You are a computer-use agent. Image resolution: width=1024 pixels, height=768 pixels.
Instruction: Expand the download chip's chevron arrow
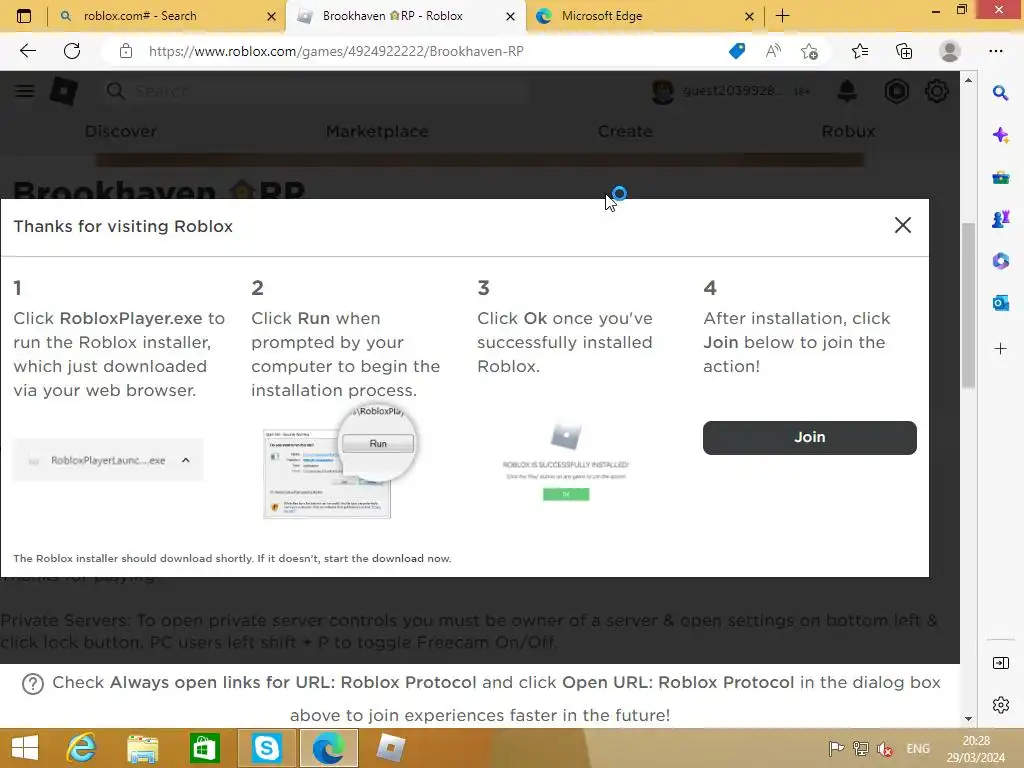click(x=185, y=460)
